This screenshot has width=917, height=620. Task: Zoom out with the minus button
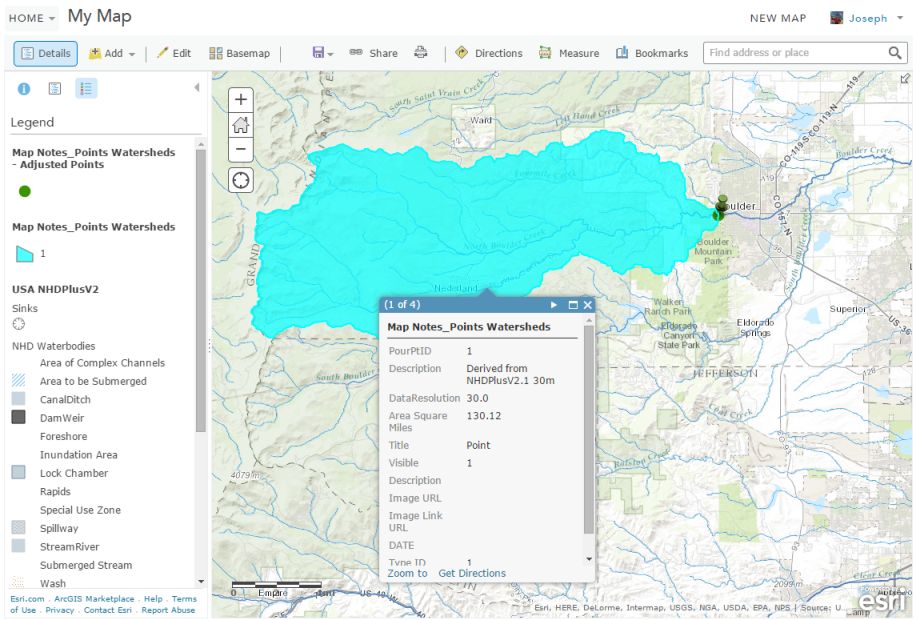coord(241,149)
